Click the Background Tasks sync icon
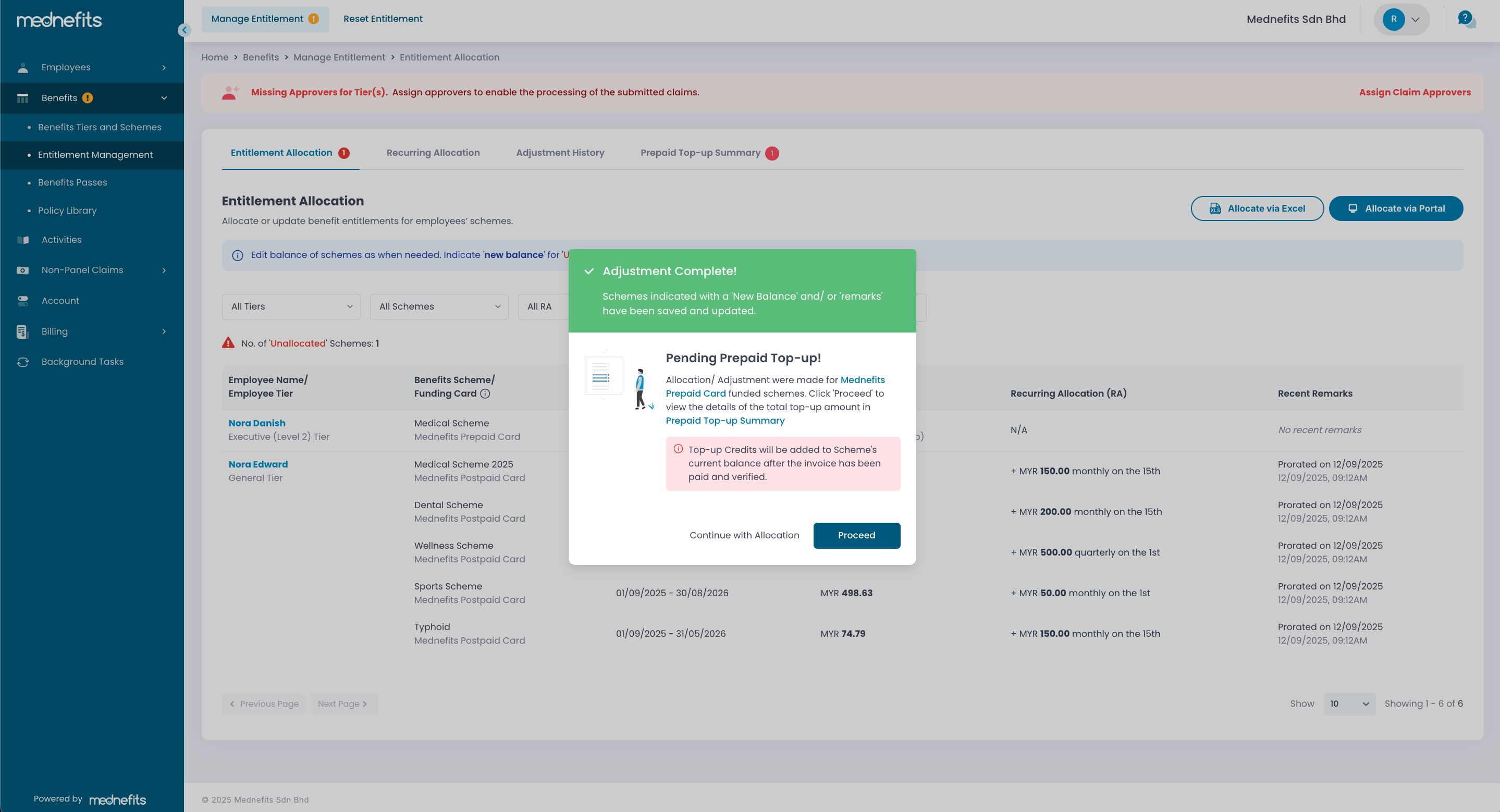The width and height of the screenshot is (1500, 812). 23,362
